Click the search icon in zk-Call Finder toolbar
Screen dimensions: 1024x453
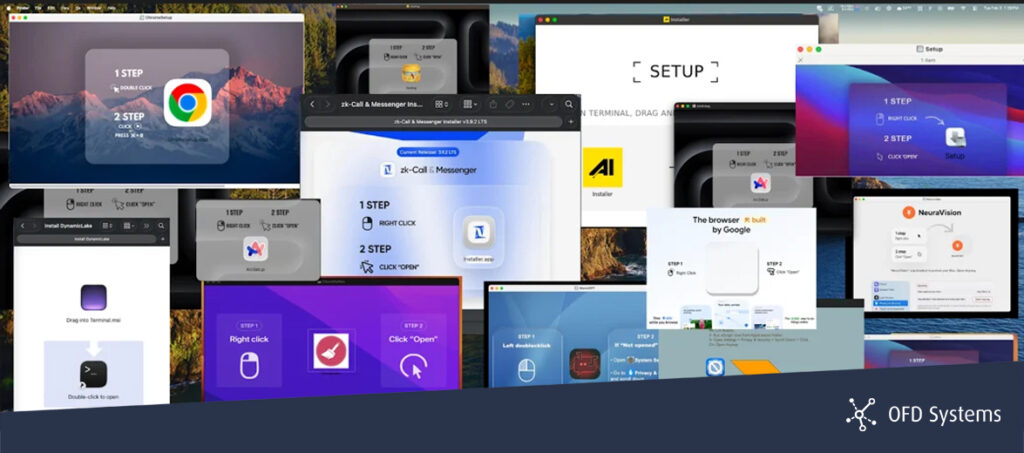(x=571, y=104)
